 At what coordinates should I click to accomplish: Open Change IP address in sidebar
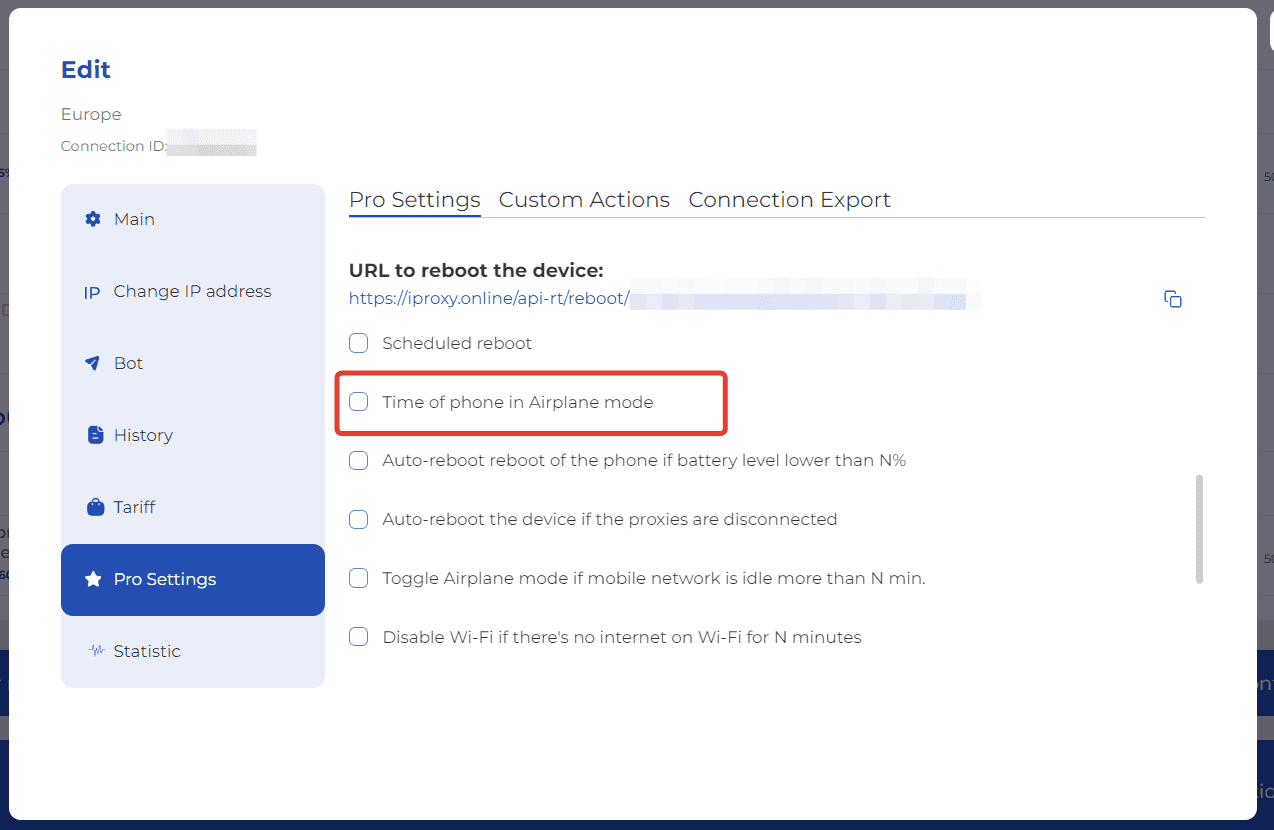[192, 292]
